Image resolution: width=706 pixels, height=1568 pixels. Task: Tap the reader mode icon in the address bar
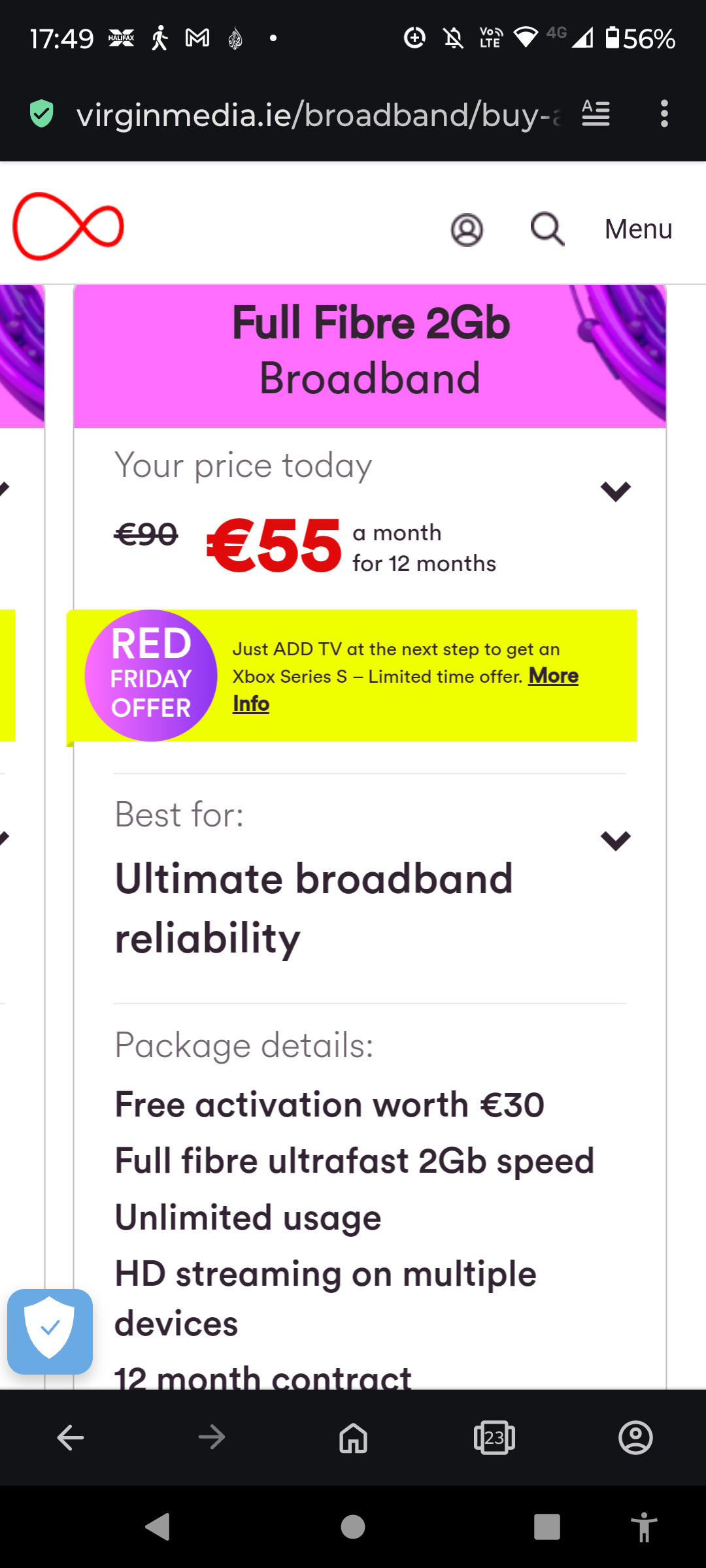tap(596, 114)
